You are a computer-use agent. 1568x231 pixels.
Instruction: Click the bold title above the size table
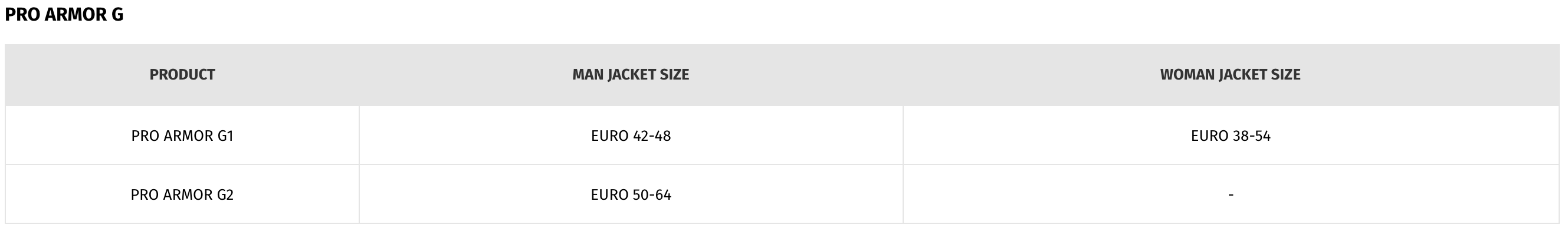pos(64,15)
